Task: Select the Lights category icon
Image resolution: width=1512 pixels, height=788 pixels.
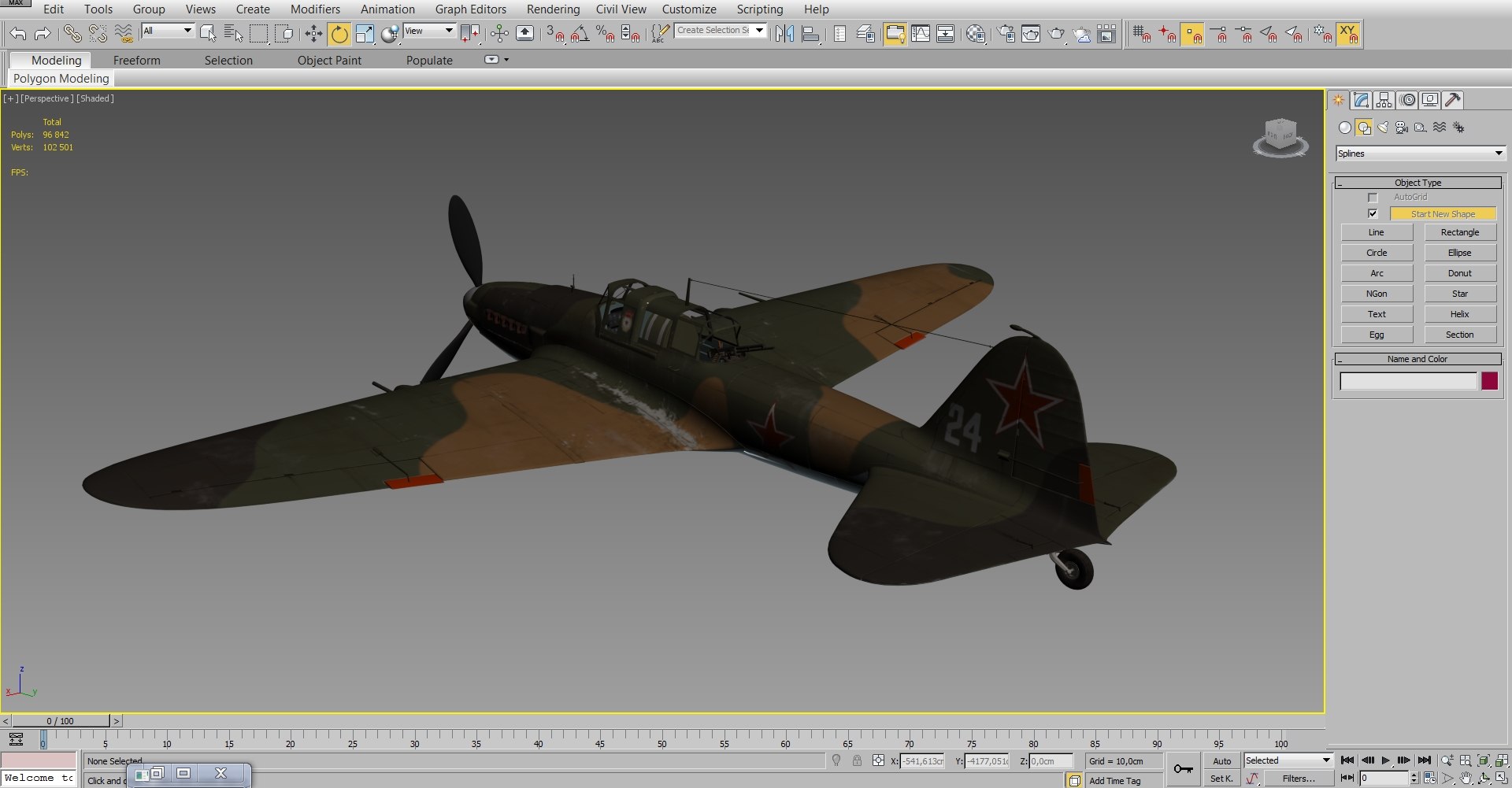Action: 1383,128
